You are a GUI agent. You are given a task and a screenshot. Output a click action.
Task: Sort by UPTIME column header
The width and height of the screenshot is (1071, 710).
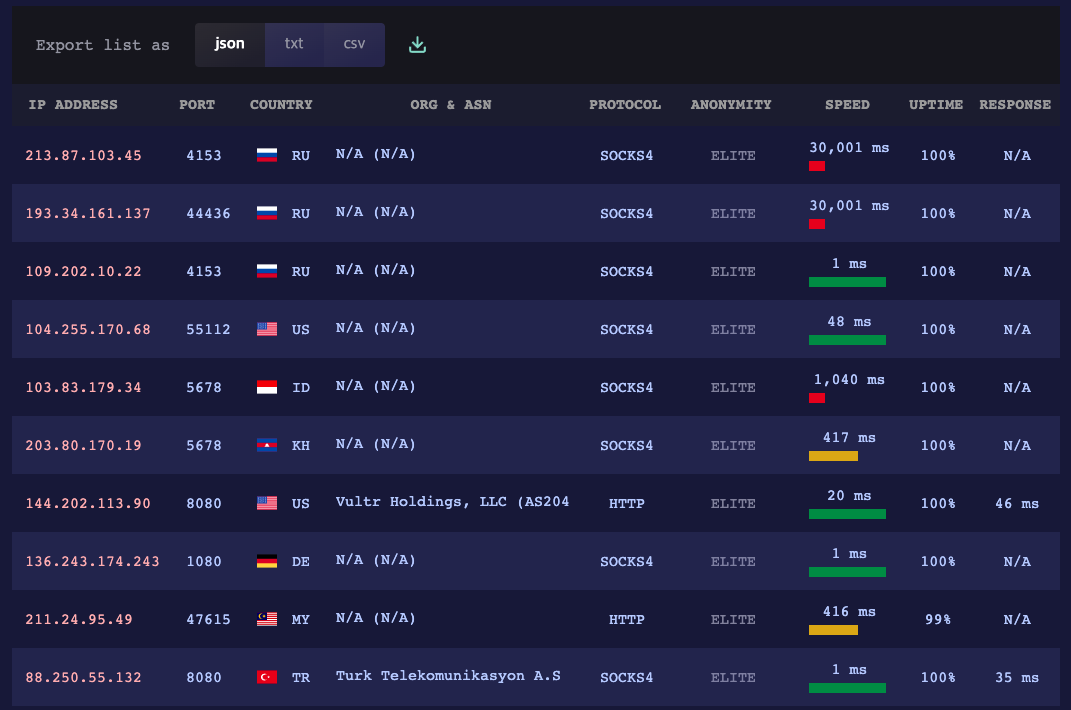tap(936, 105)
